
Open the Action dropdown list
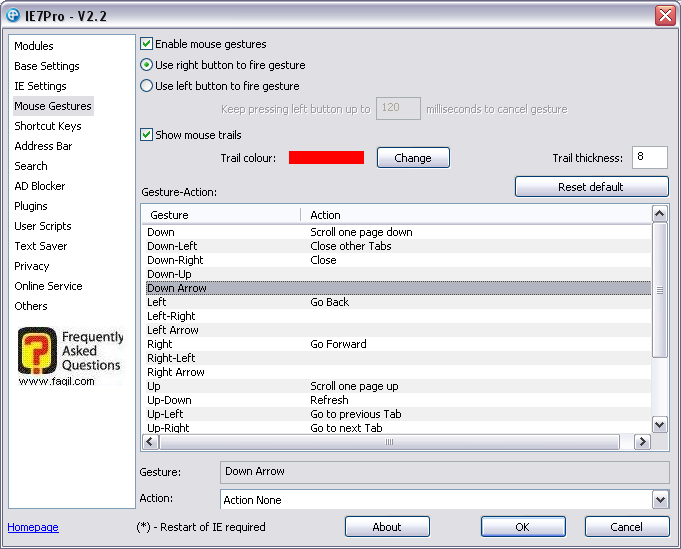coord(659,499)
